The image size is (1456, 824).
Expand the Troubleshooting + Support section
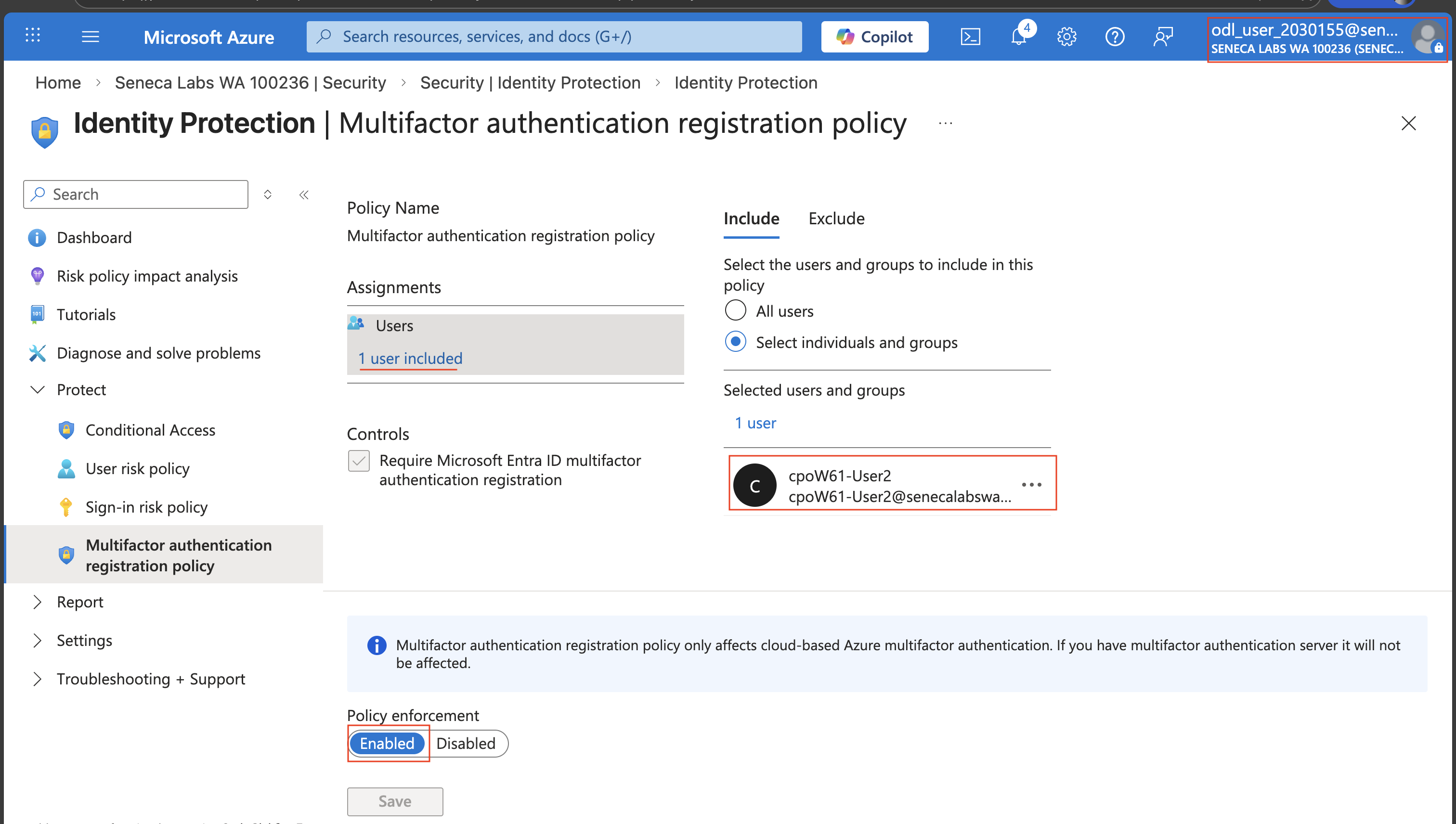pos(38,679)
